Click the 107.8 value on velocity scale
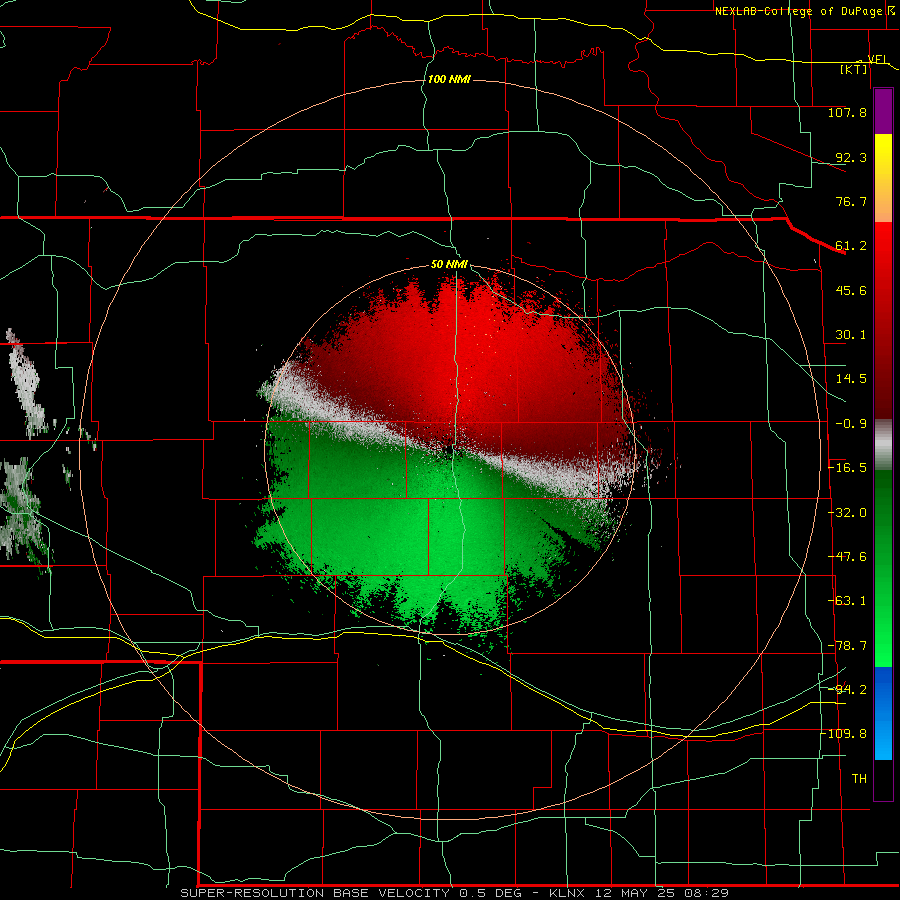900x900 pixels. (x=847, y=112)
